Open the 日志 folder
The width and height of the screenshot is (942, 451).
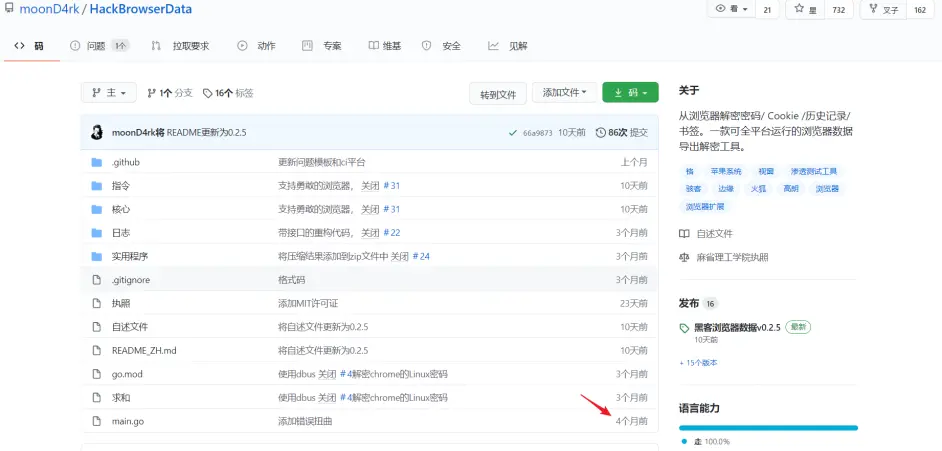[121, 232]
